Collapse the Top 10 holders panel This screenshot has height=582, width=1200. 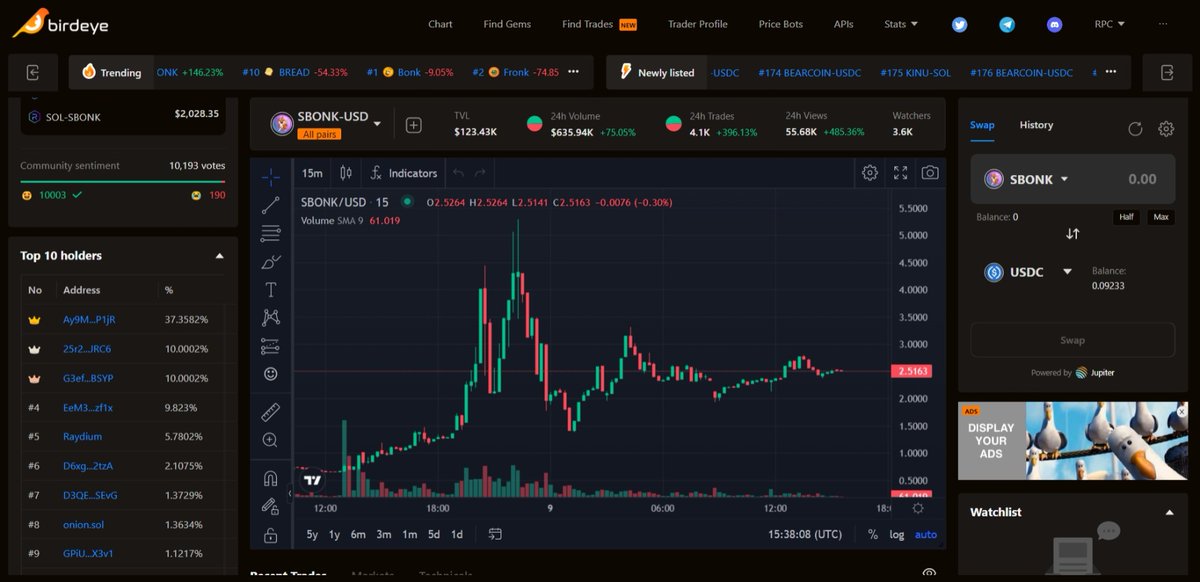[x=219, y=256]
